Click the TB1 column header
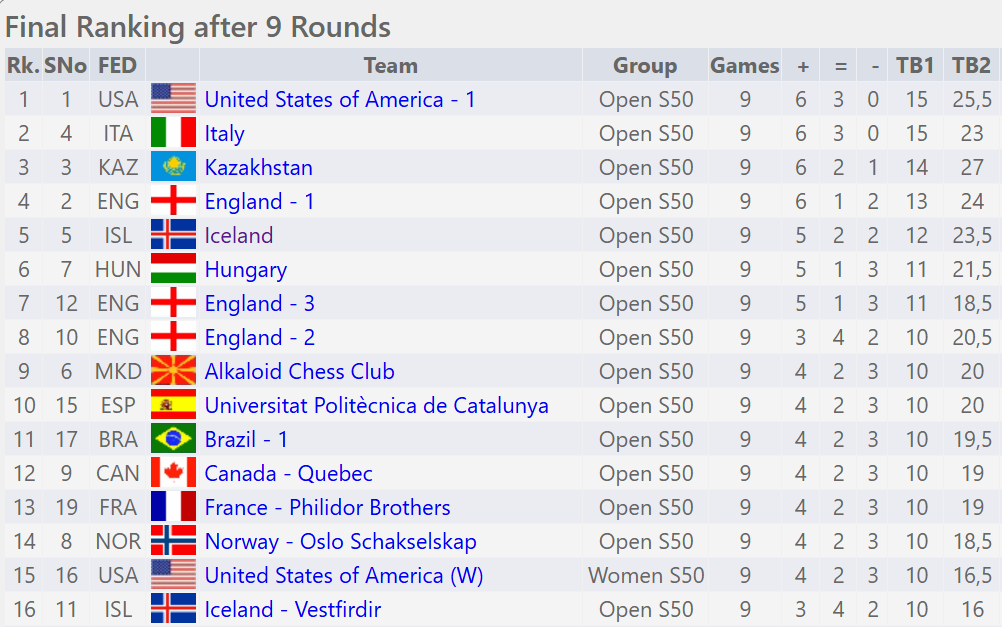The image size is (1002, 627). pyautogui.click(x=915, y=66)
